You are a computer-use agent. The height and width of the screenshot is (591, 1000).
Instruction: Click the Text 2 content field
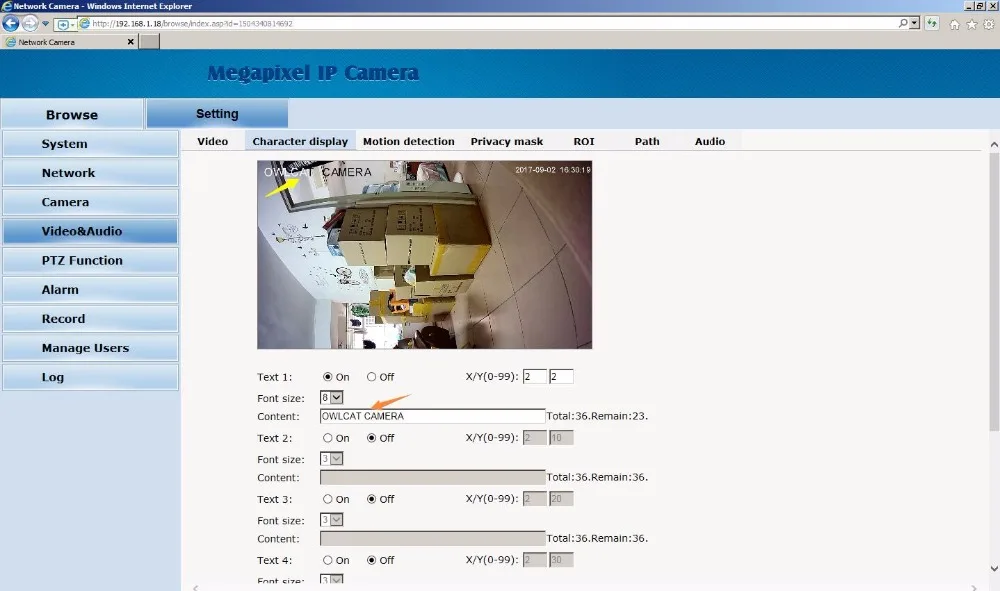(432, 478)
